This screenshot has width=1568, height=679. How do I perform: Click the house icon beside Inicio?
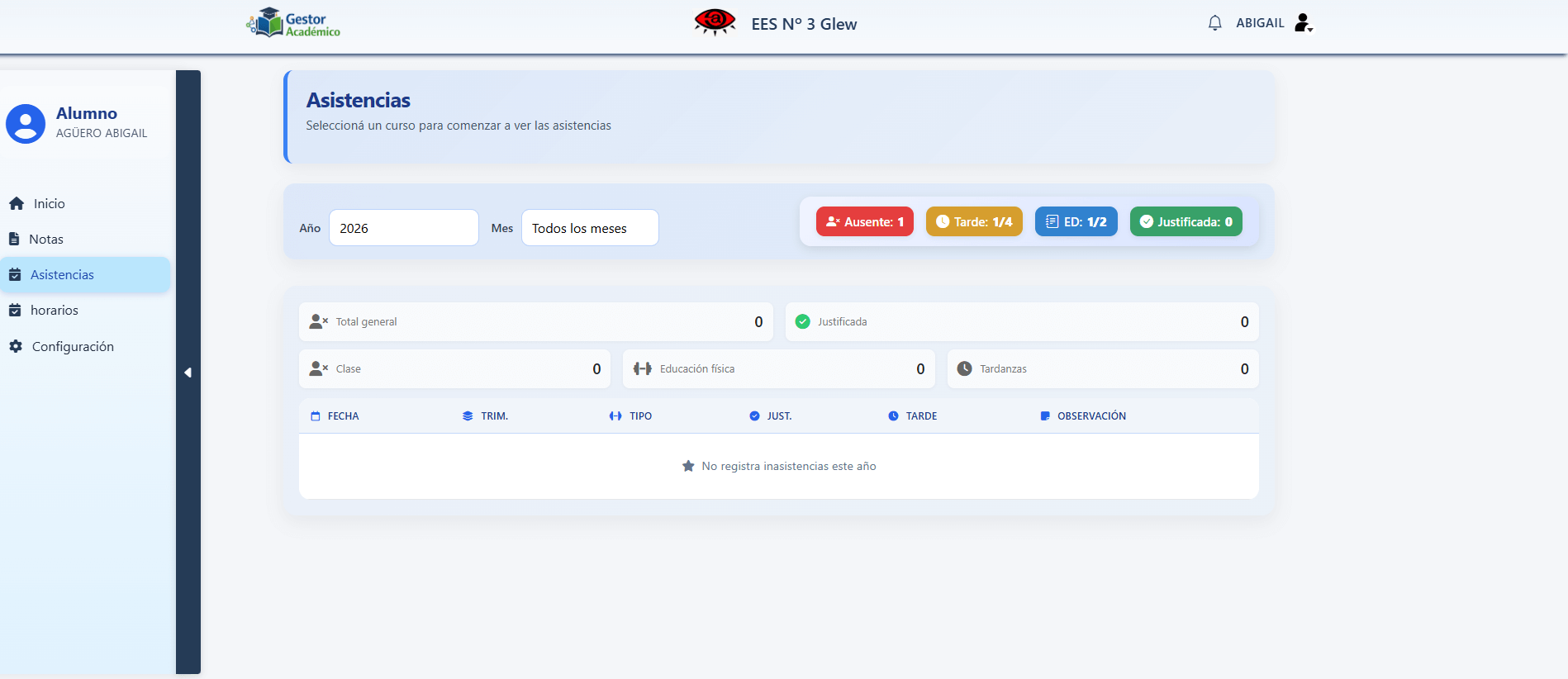17,203
